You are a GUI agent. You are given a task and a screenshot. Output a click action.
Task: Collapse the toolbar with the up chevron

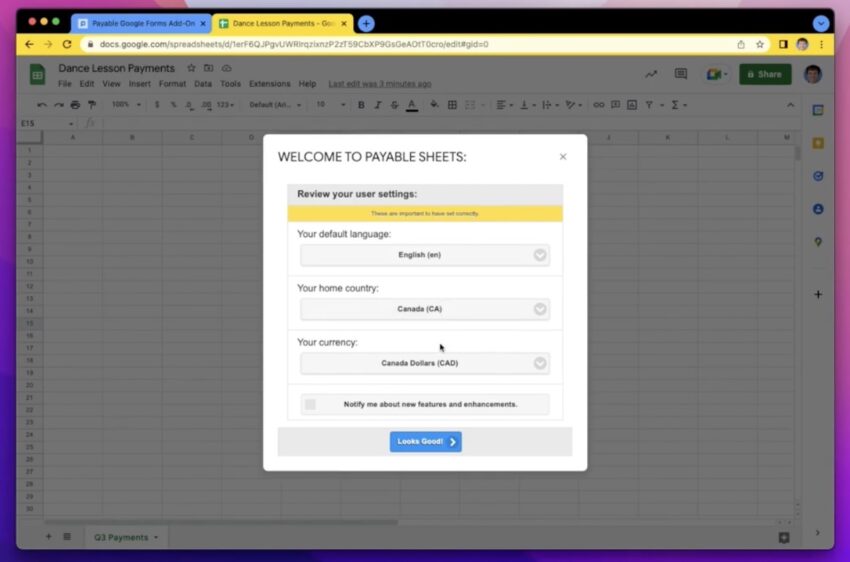coord(790,105)
